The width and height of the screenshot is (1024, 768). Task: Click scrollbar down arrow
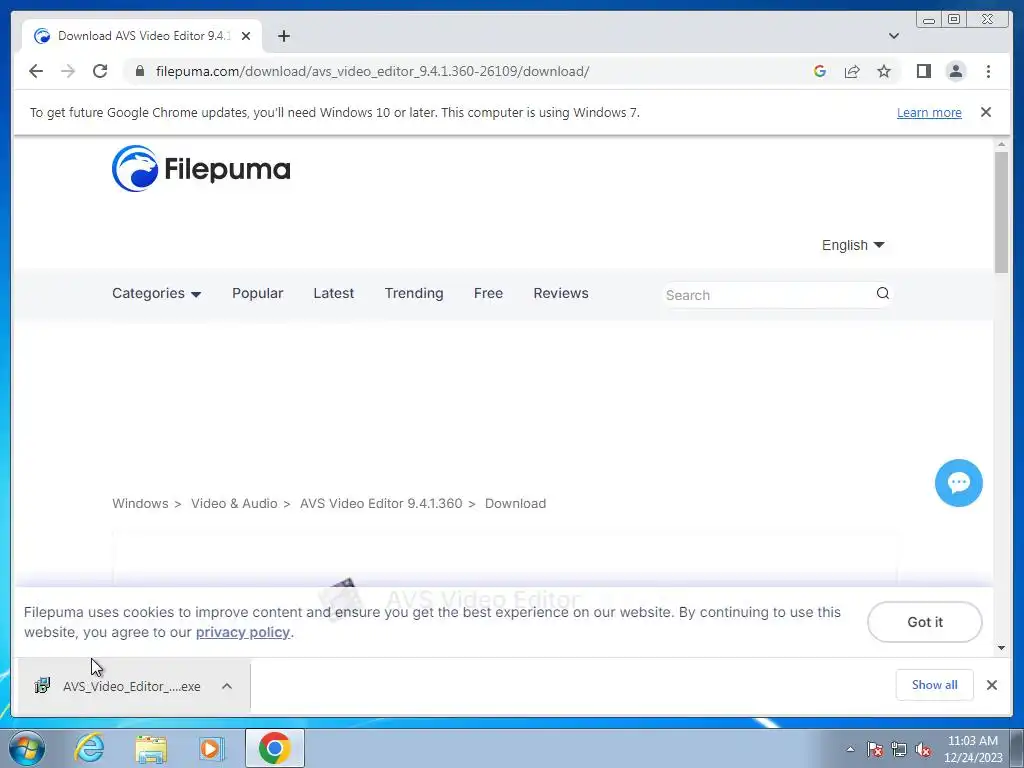1001,648
